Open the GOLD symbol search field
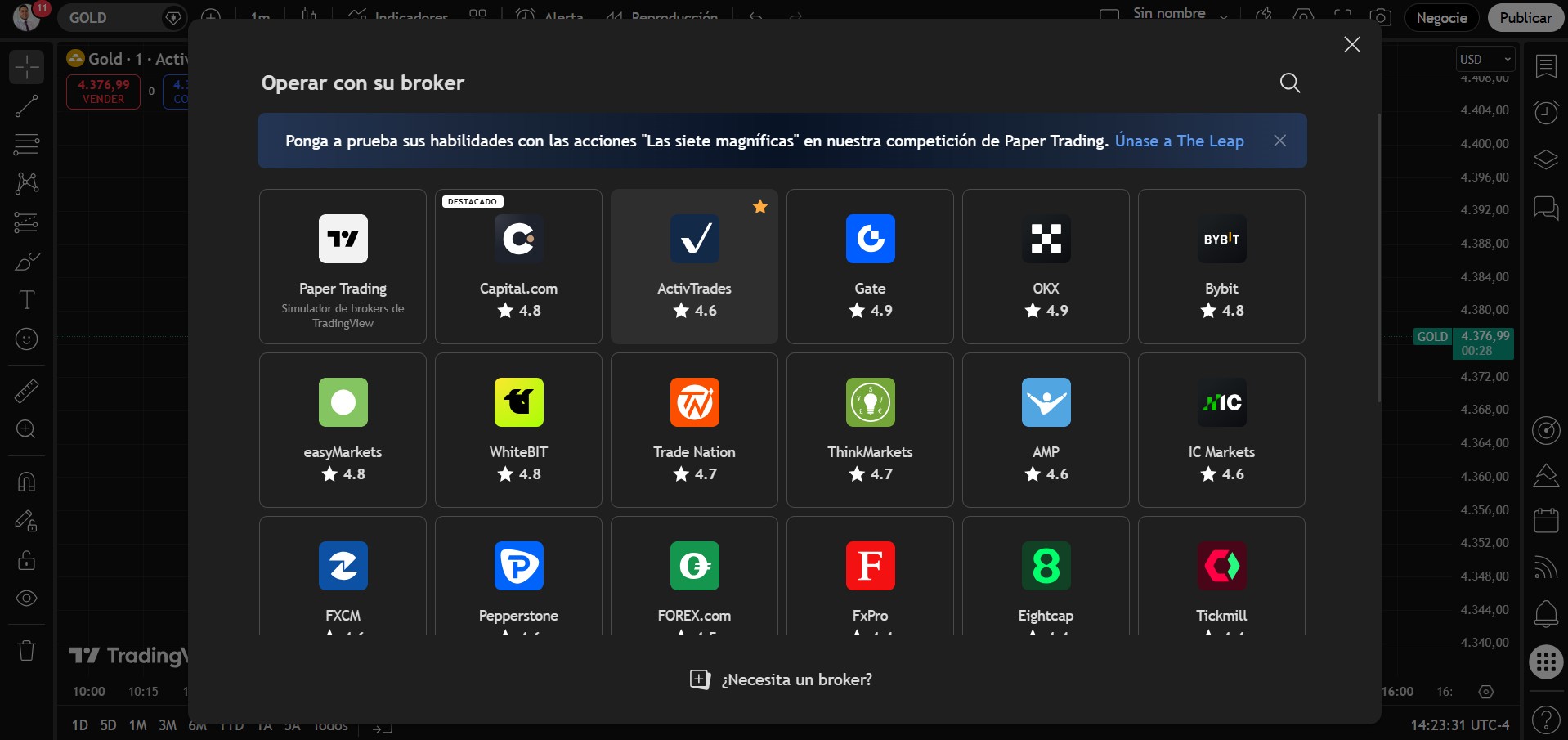The height and width of the screenshot is (740, 1568). (123, 18)
